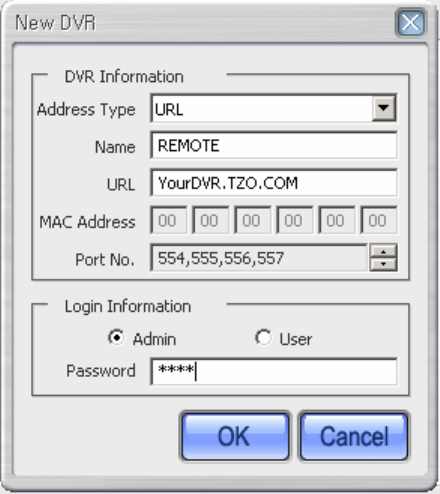
Task: Select the Admin radio button
Action: (116, 338)
